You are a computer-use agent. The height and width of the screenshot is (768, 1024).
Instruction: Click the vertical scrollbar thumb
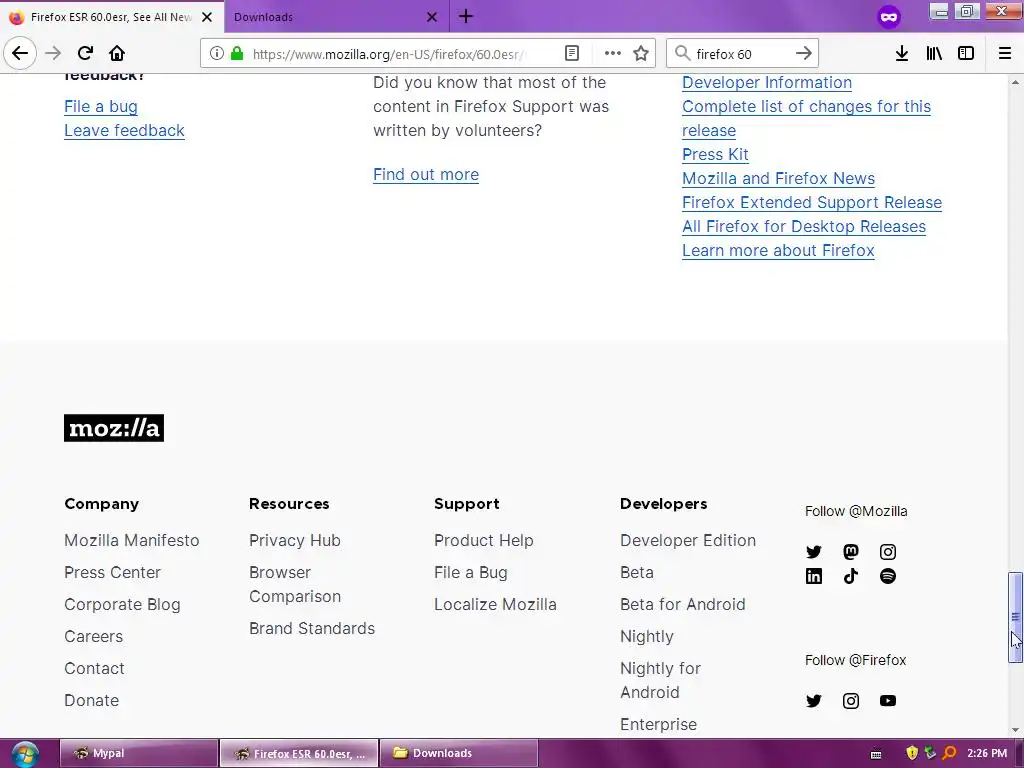tap(1015, 617)
